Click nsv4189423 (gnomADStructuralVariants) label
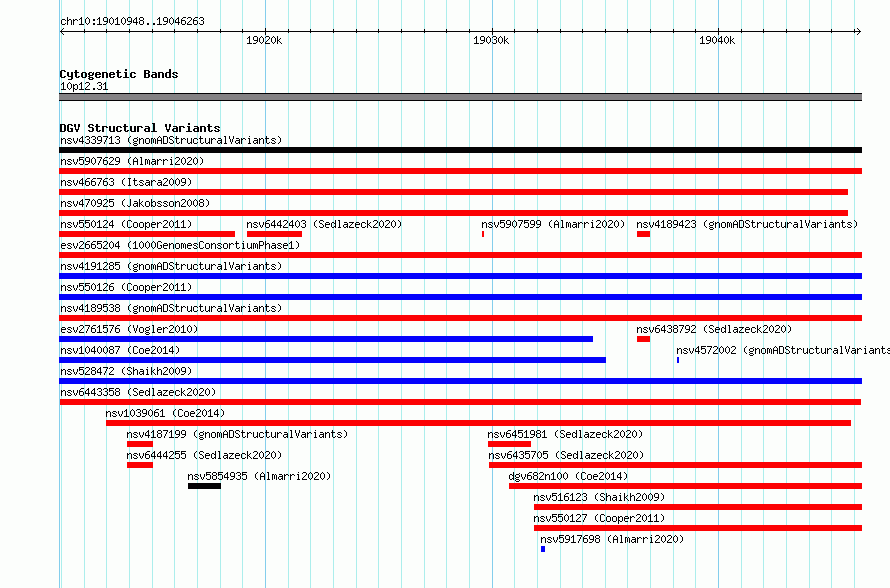Viewport: 890px width, 588px height. click(x=747, y=224)
